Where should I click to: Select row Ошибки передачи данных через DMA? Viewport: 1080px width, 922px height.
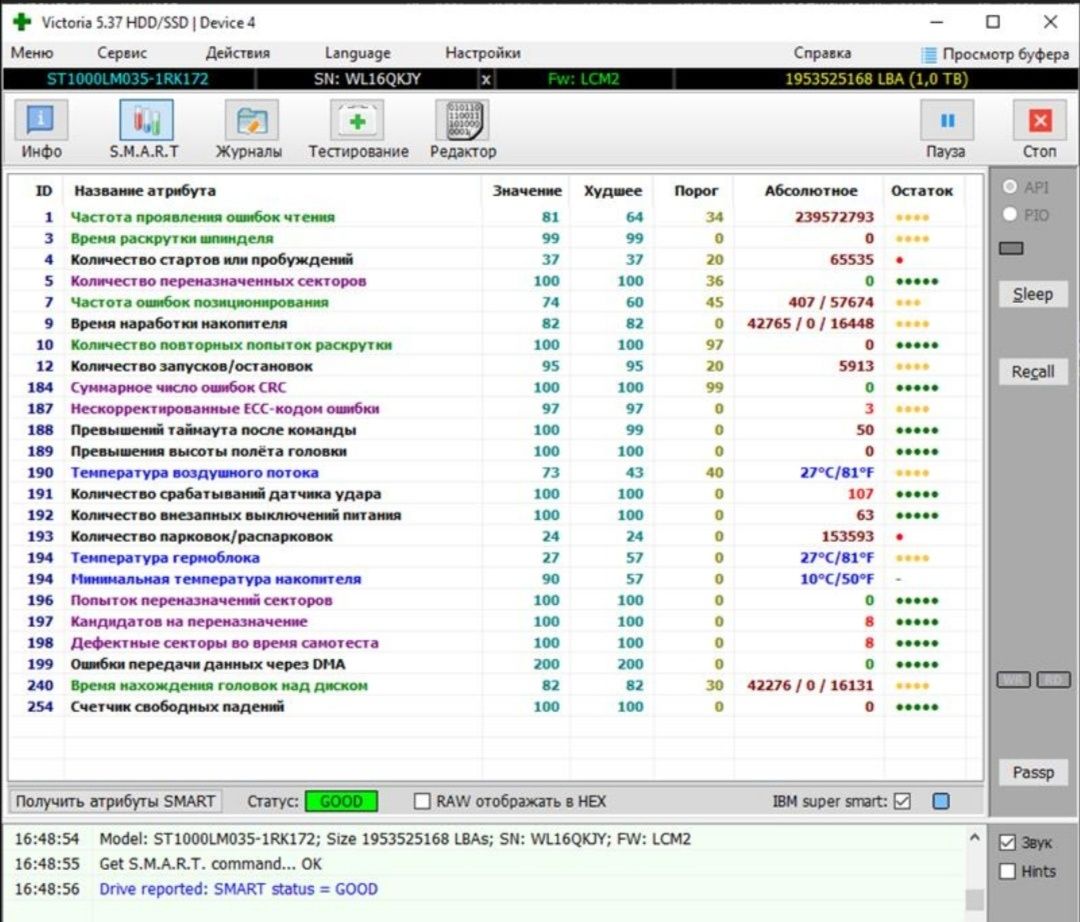point(496,664)
